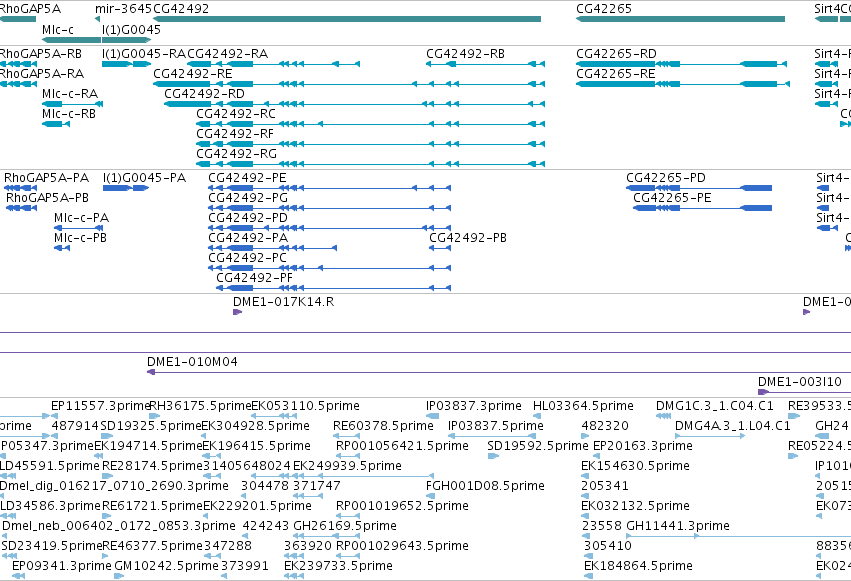Select transcript CG42492-RG

371,164
